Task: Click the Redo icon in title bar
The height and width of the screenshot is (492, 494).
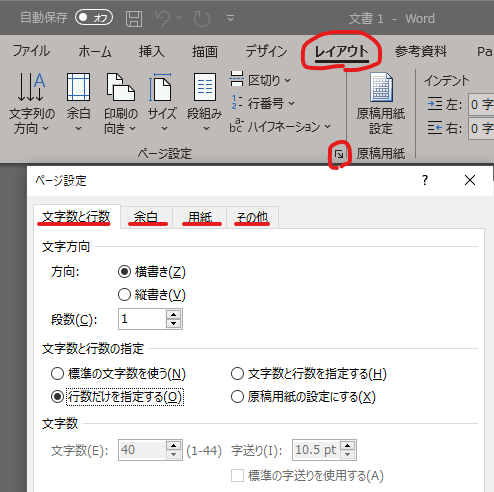Action: 202,18
